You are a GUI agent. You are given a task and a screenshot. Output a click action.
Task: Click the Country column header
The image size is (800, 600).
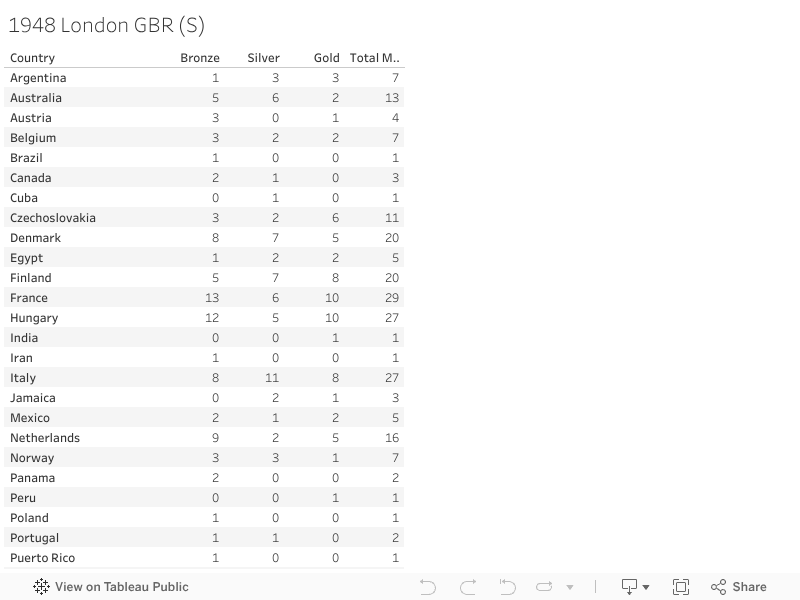click(x=33, y=58)
